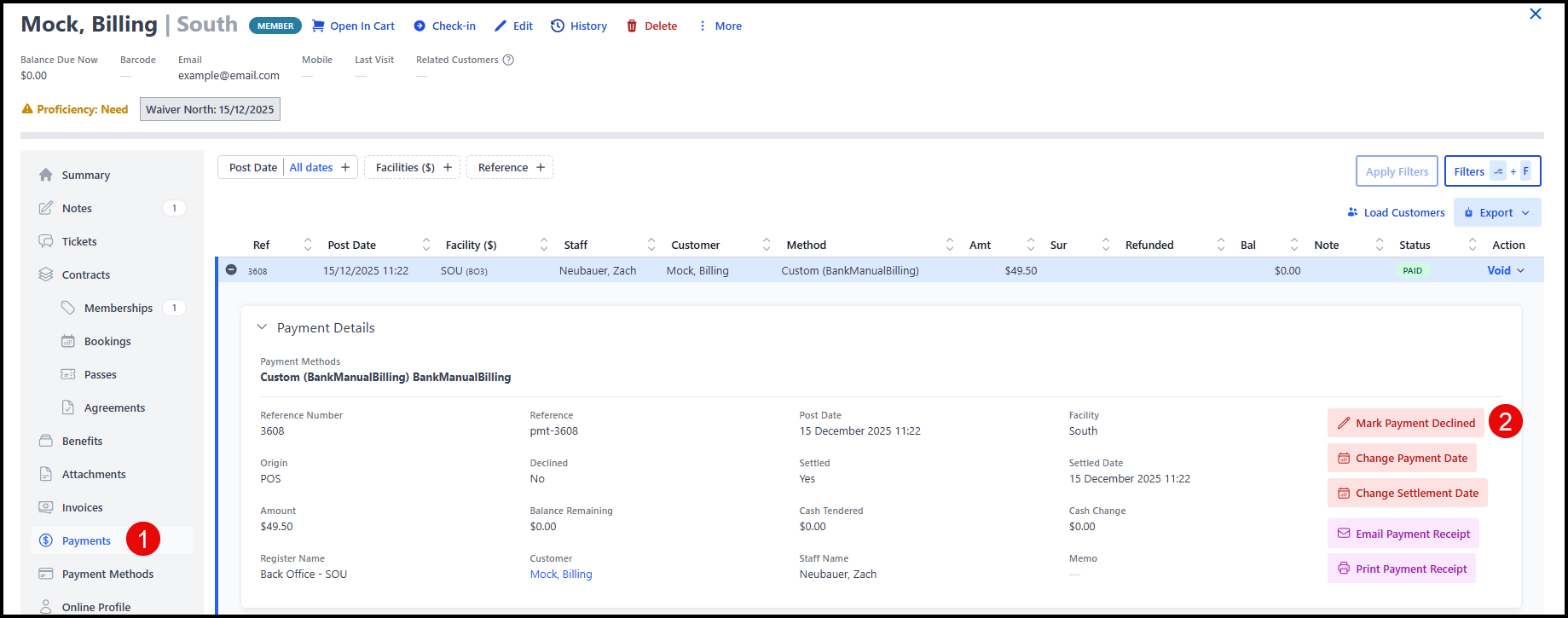Click the Mark Payment Declined button
Image resolution: width=1568 pixels, height=618 pixels.
pyautogui.click(x=1405, y=423)
